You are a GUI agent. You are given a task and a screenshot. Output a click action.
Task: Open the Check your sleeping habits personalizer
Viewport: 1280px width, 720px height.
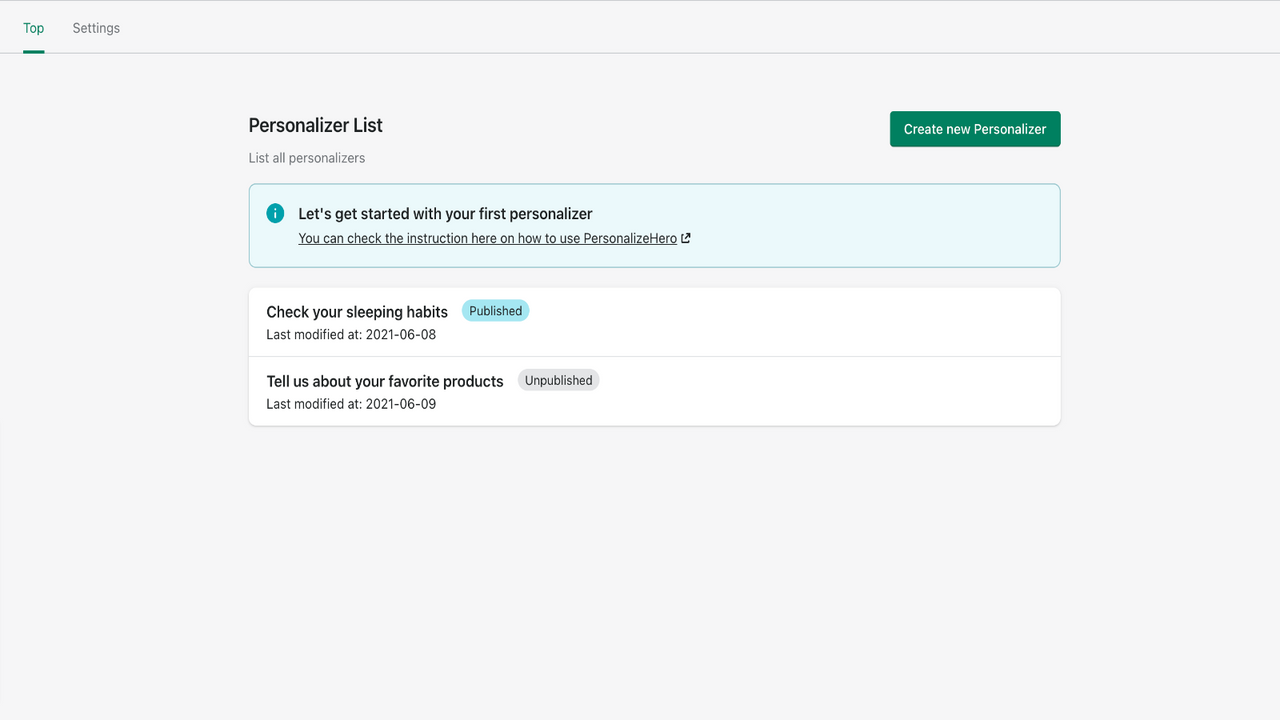pyautogui.click(x=357, y=312)
